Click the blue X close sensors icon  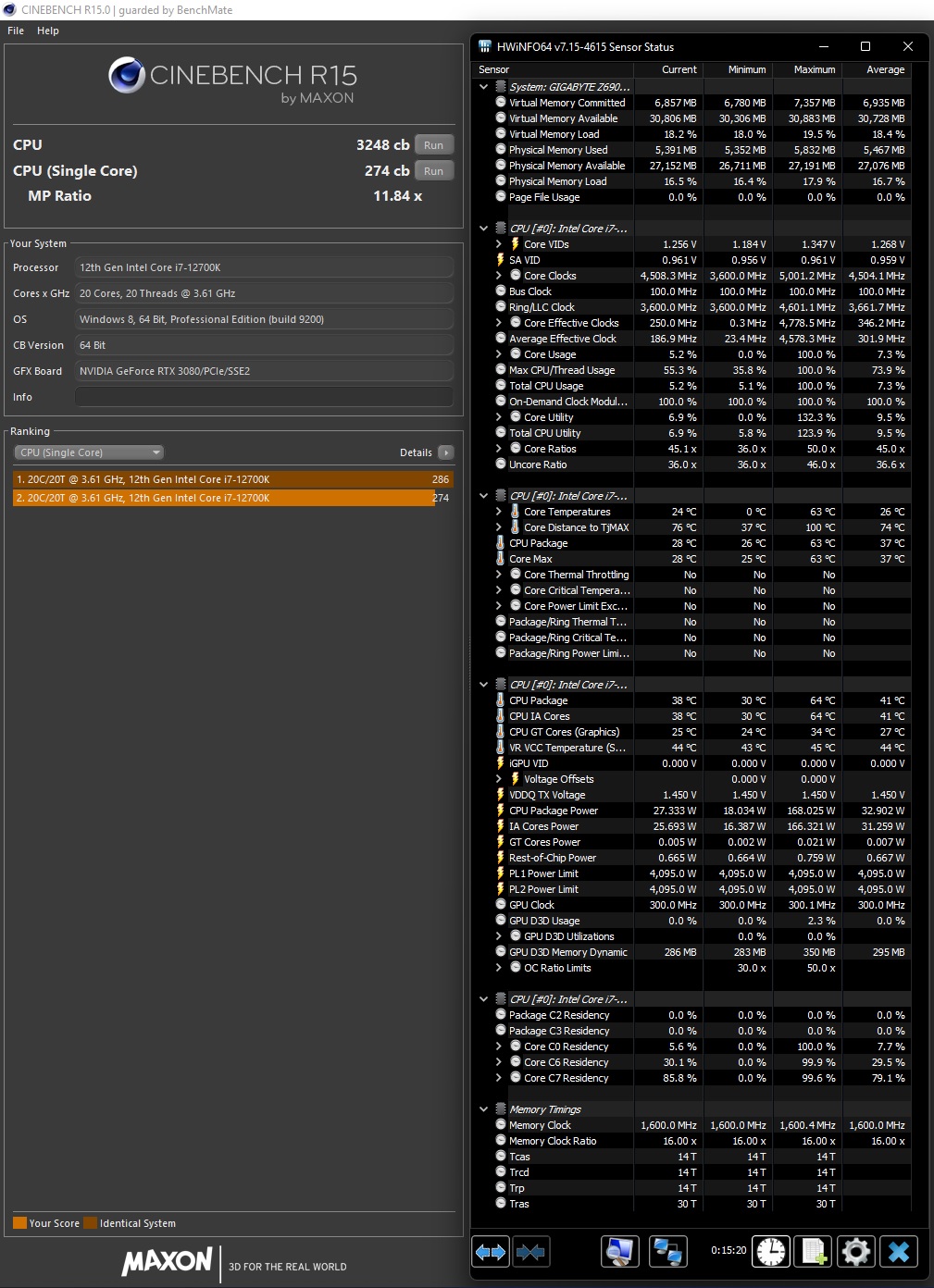pyautogui.click(x=899, y=1252)
